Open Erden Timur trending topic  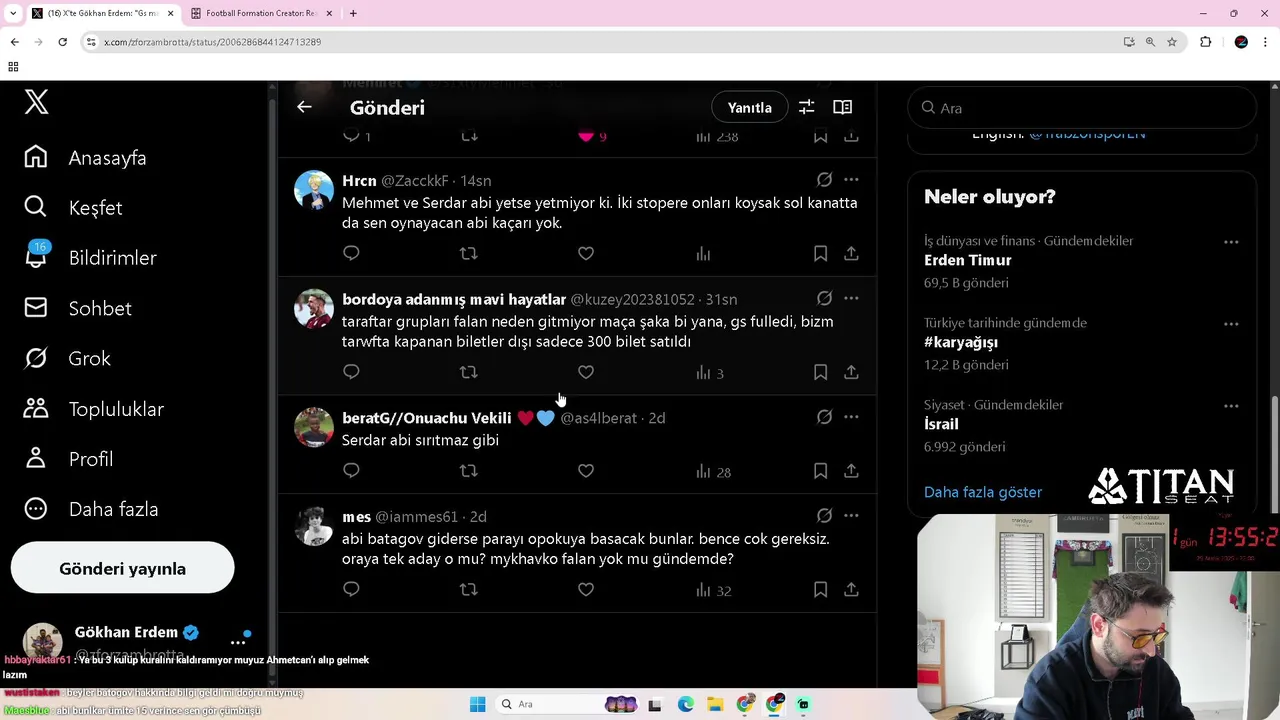pyautogui.click(x=968, y=260)
